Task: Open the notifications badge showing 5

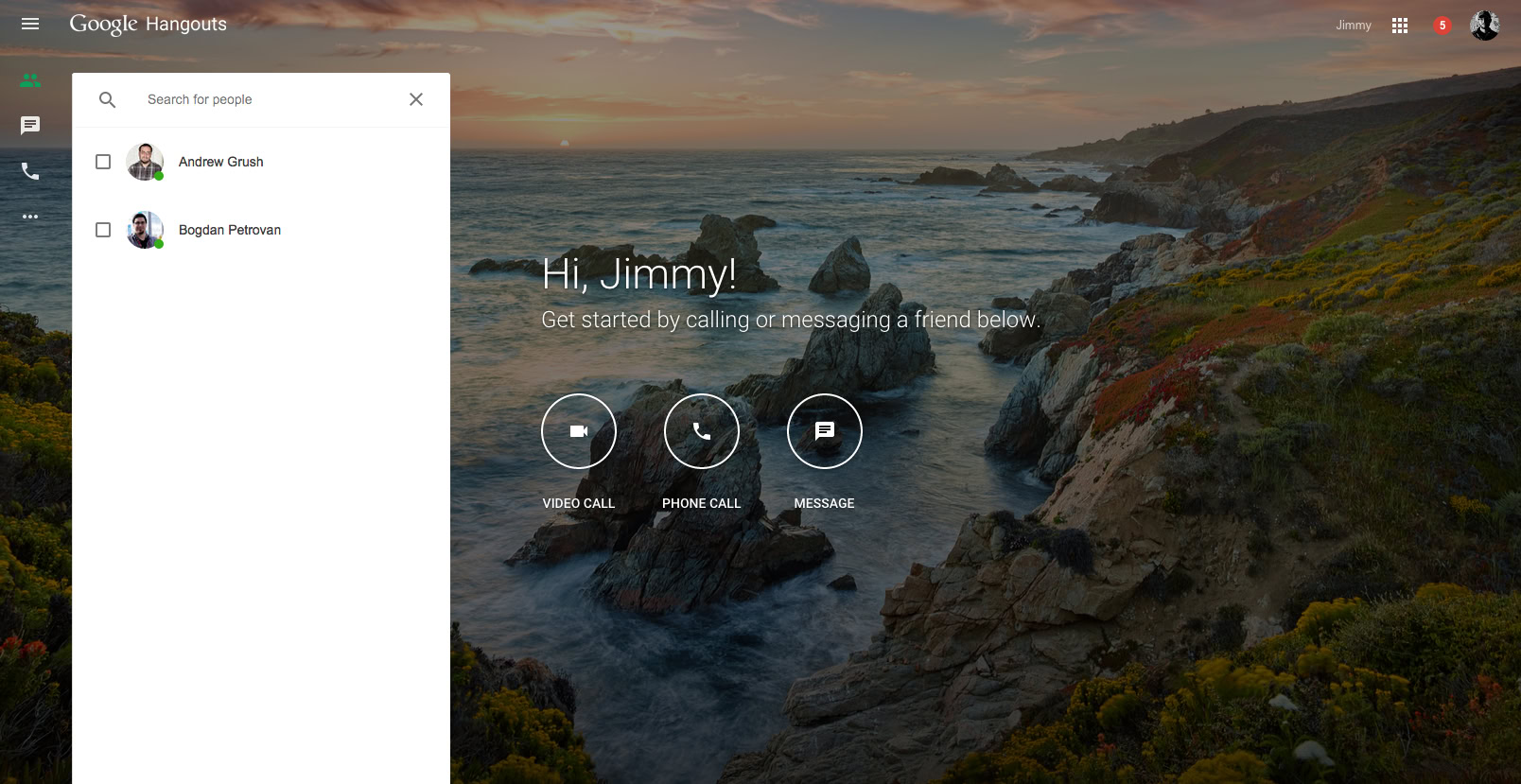Action: [x=1442, y=26]
